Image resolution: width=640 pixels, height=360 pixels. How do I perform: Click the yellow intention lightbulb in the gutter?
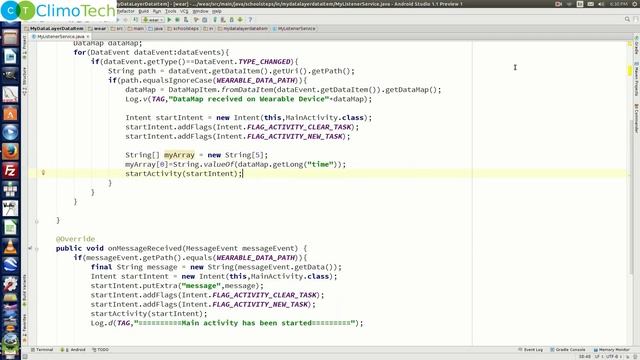tap(43, 173)
